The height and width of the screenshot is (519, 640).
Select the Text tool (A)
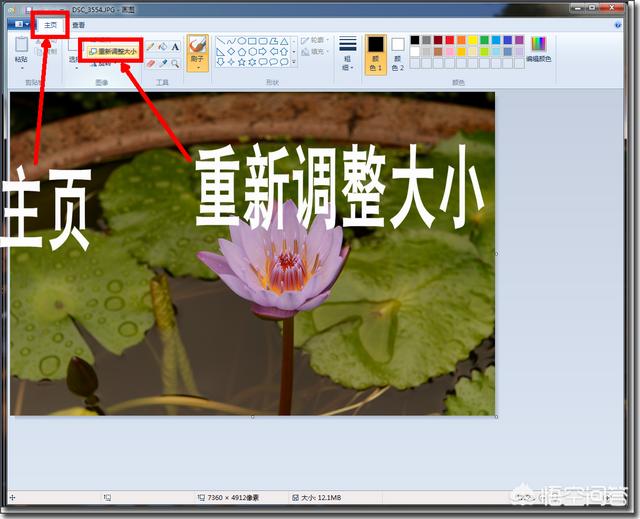(x=175, y=47)
